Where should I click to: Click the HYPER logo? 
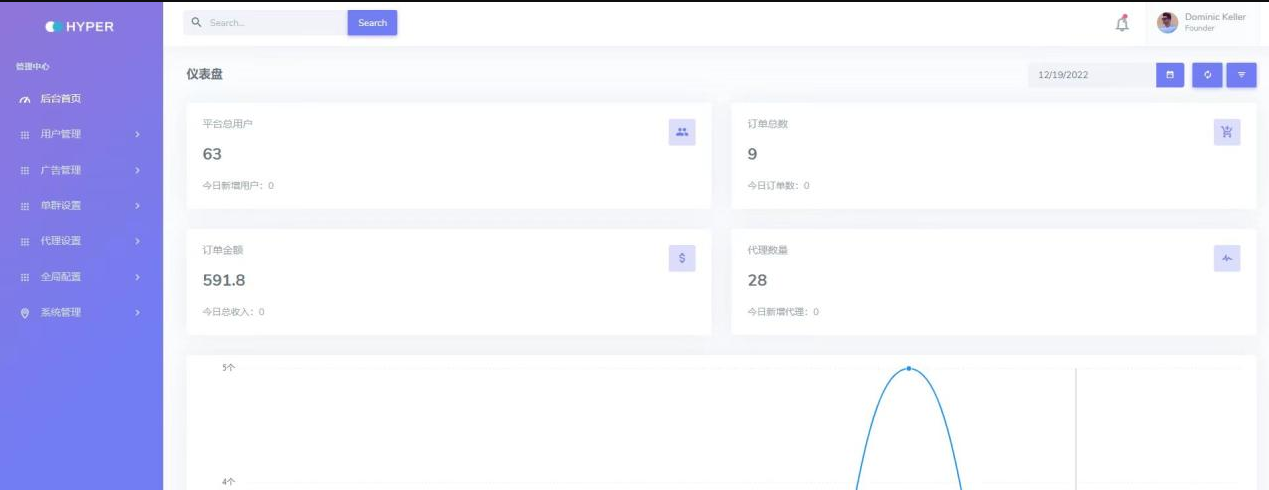80,26
